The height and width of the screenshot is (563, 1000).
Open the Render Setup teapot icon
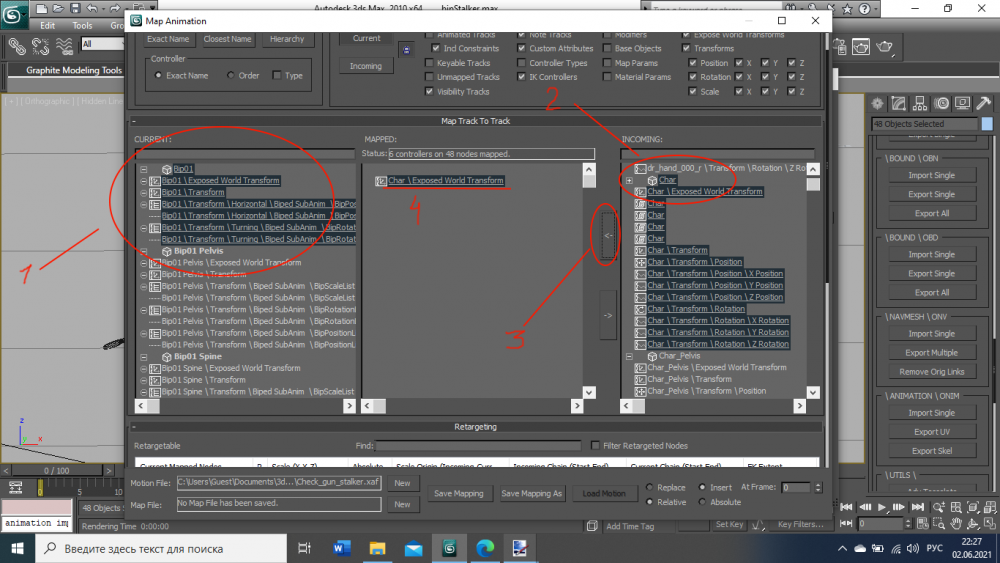839,47
